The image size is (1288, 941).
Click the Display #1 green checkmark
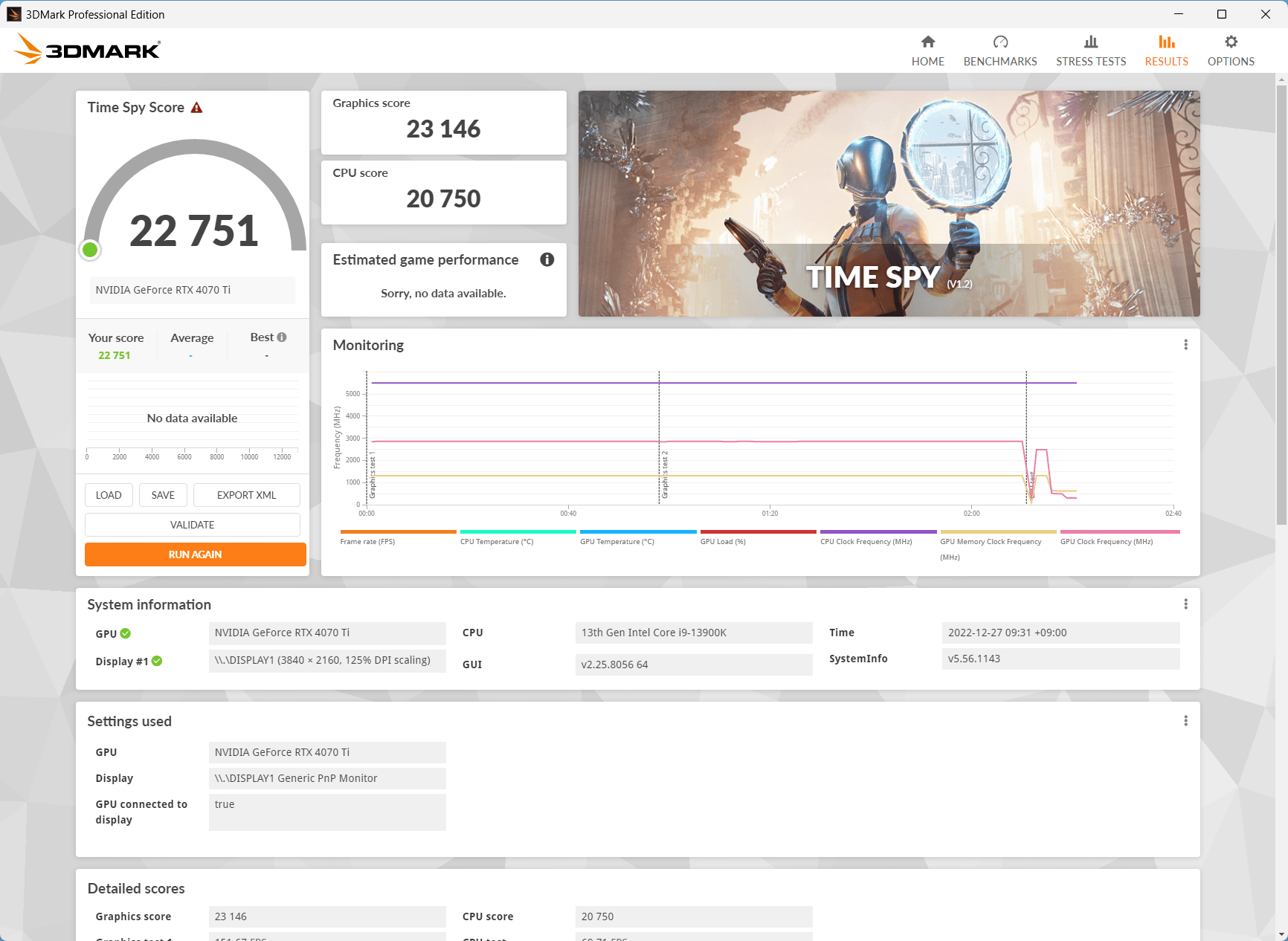tap(157, 661)
